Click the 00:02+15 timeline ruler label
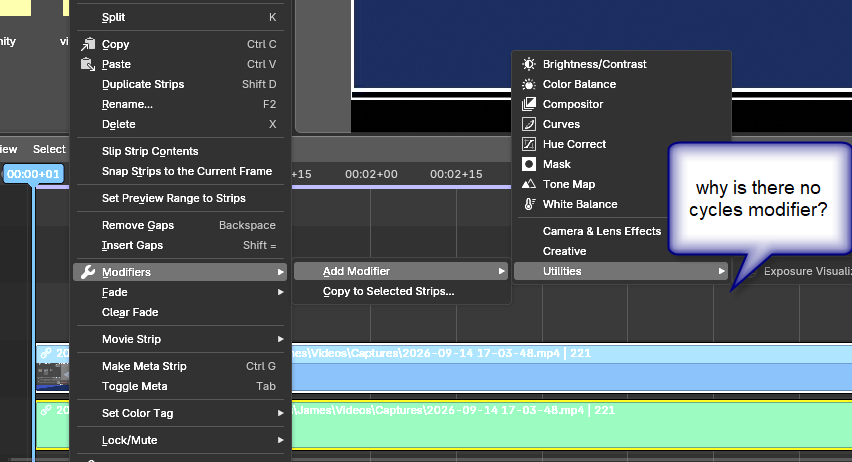This screenshot has width=852, height=462. coord(456,174)
